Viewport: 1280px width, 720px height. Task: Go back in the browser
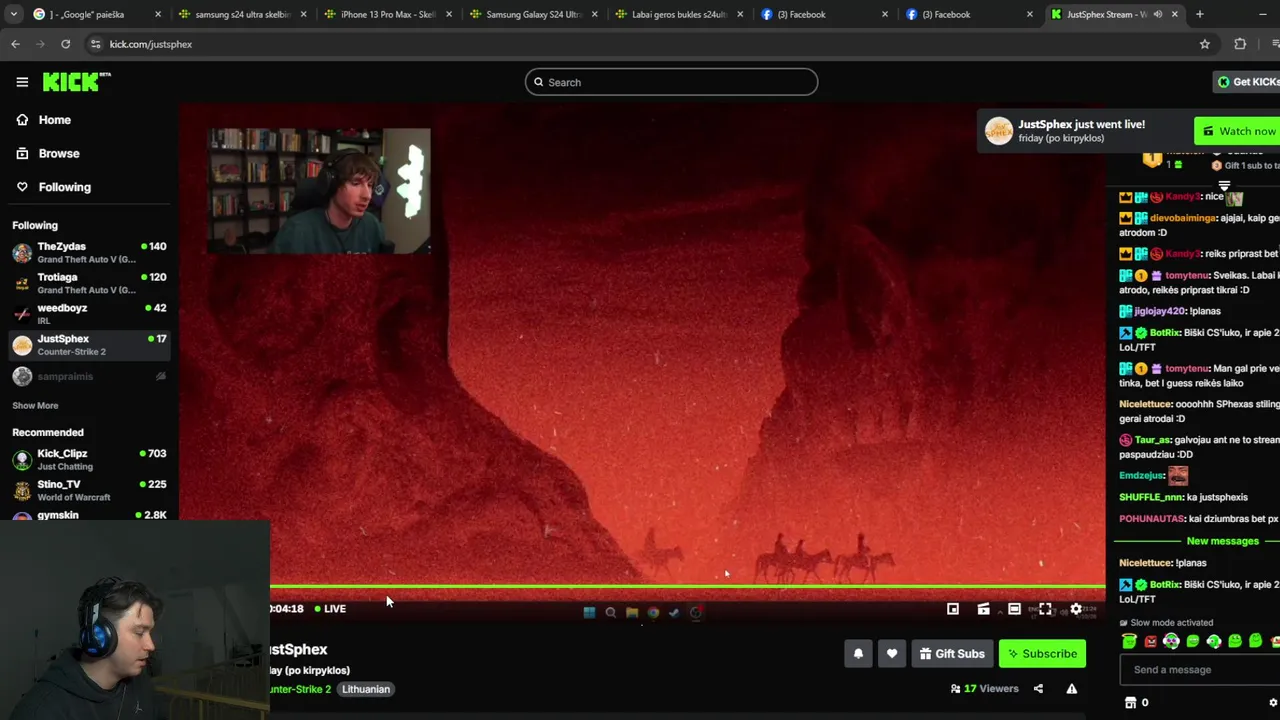tap(15, 44)
